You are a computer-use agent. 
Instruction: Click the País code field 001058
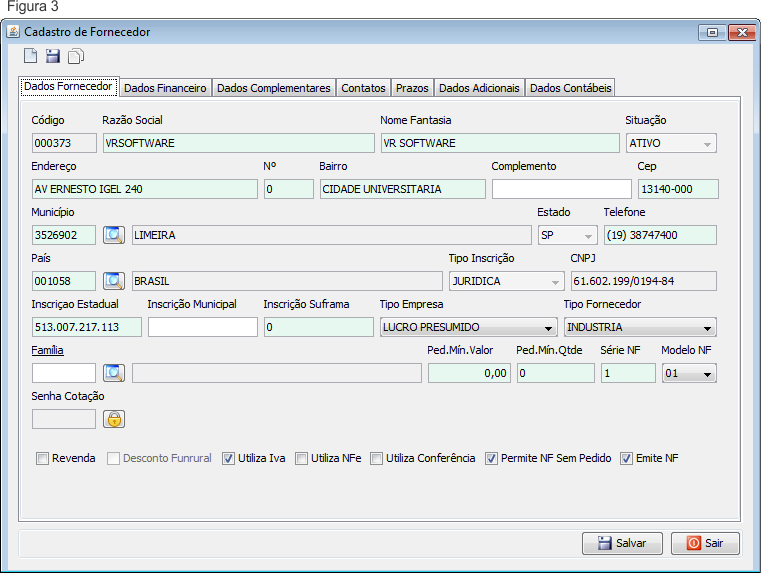(64, 281)
